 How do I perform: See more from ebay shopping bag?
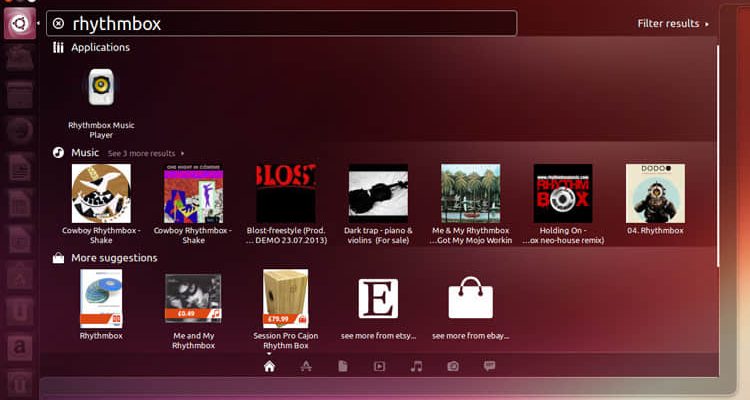(x=471, y=309)
